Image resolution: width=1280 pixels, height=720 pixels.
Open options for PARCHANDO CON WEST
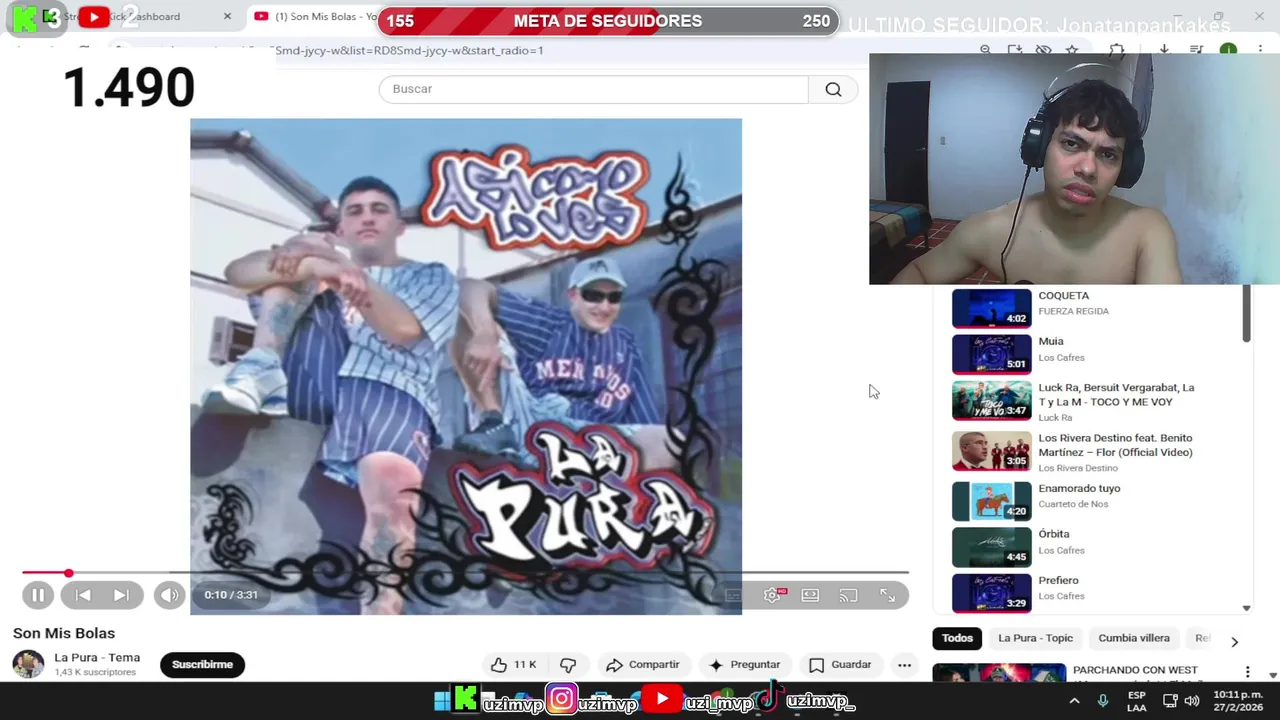click(x=1247, y=672)
